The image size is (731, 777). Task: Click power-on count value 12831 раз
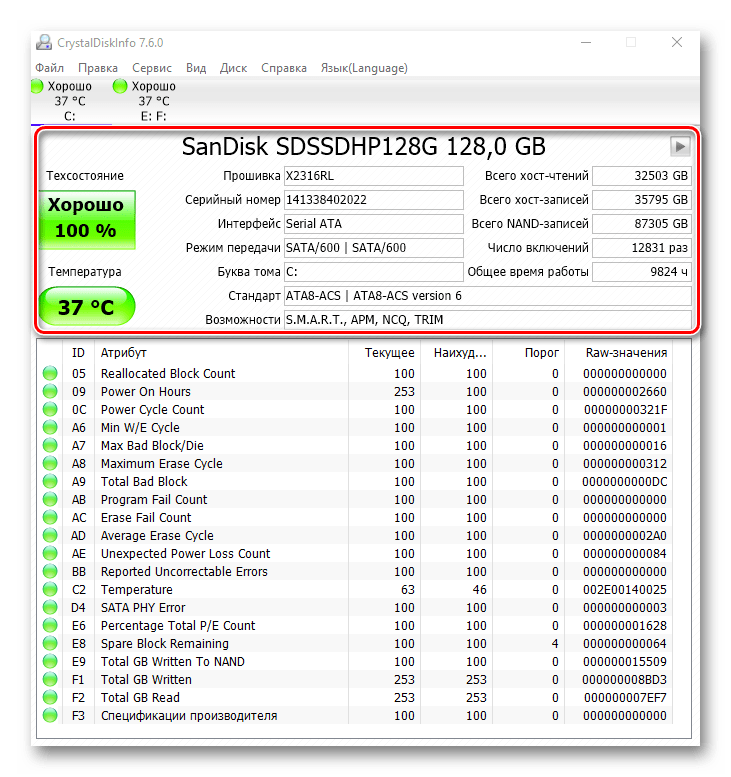tap(642, 248)
